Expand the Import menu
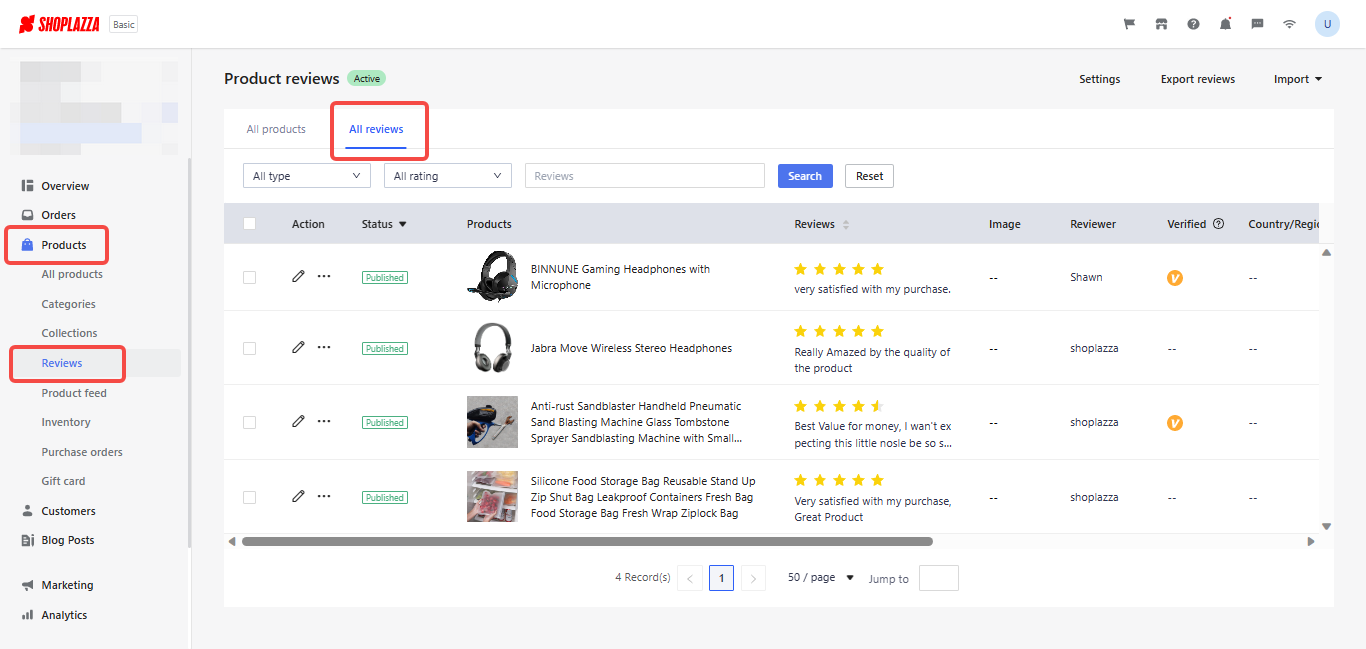The height and width of the screenshot is (649, 1366). click(x=1298, y=79)
